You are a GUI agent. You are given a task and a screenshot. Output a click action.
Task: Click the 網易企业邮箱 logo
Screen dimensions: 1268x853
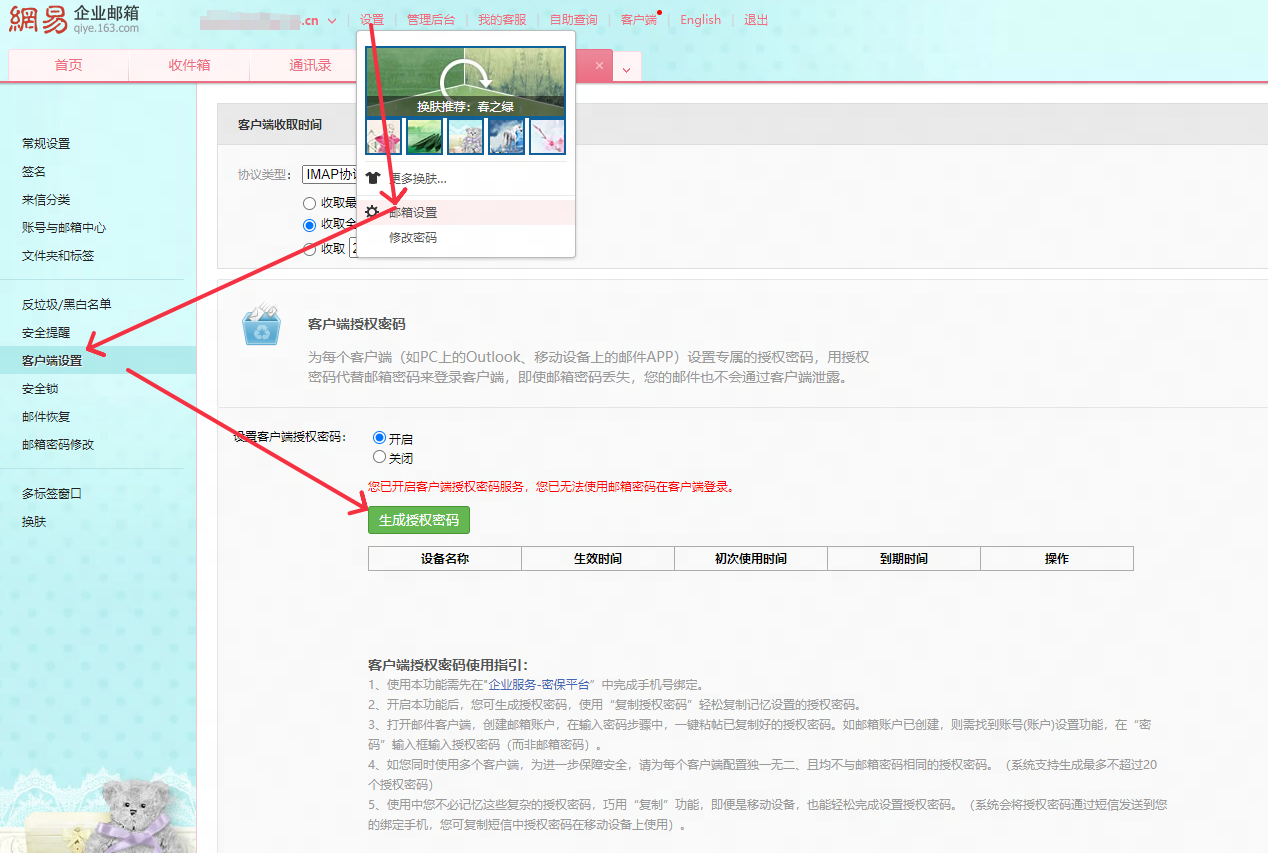coord(72,19)
